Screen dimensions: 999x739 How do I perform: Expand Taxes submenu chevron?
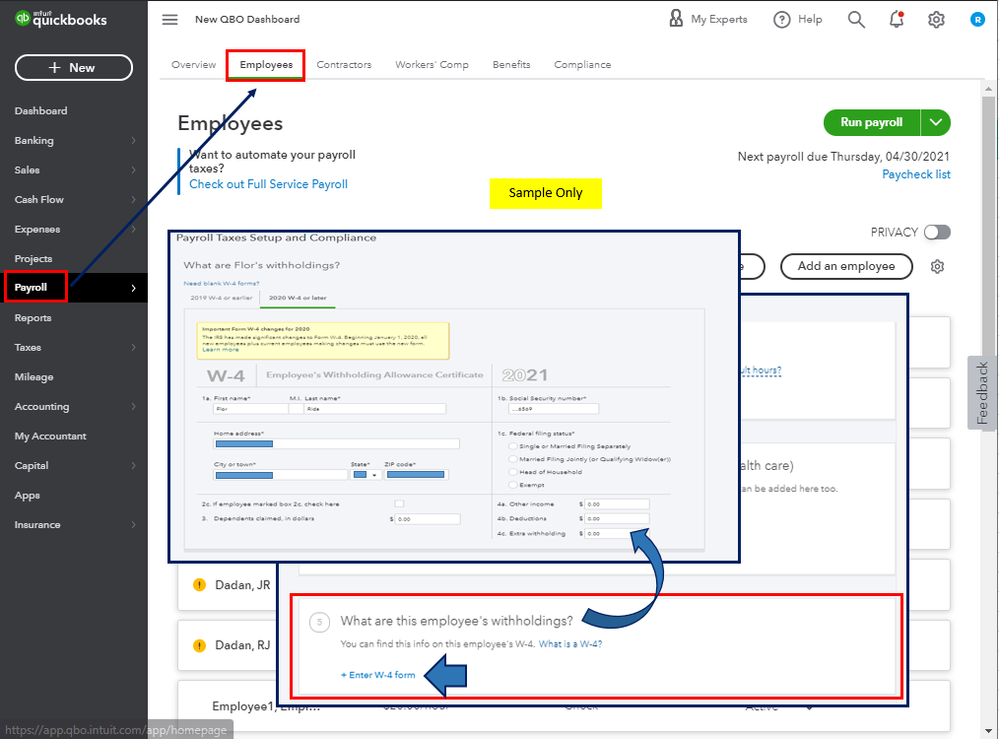tap(133, 347)
